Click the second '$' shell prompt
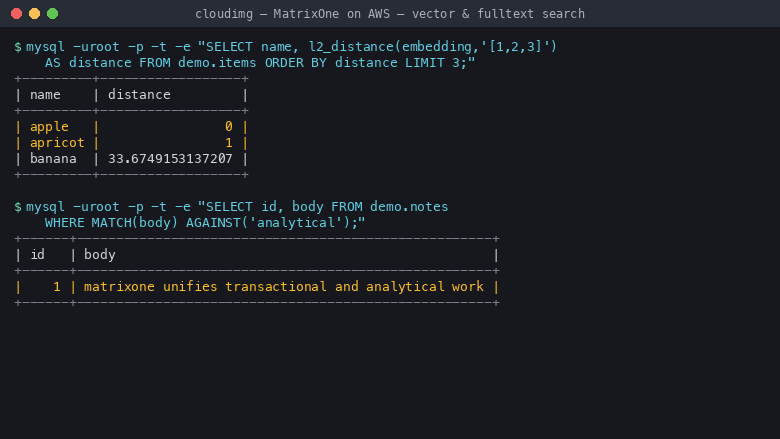The width and height of the screenshot is (780, 439). coord(18,207)
